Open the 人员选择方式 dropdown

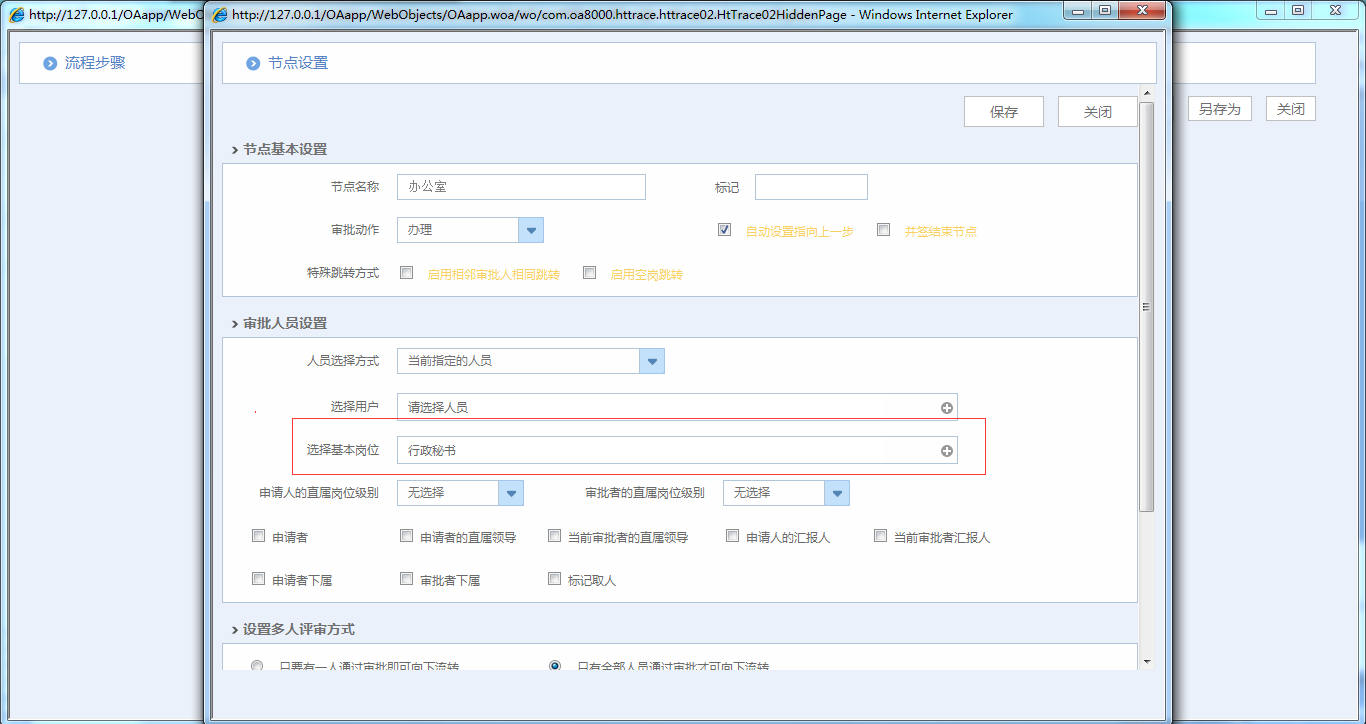652,360
